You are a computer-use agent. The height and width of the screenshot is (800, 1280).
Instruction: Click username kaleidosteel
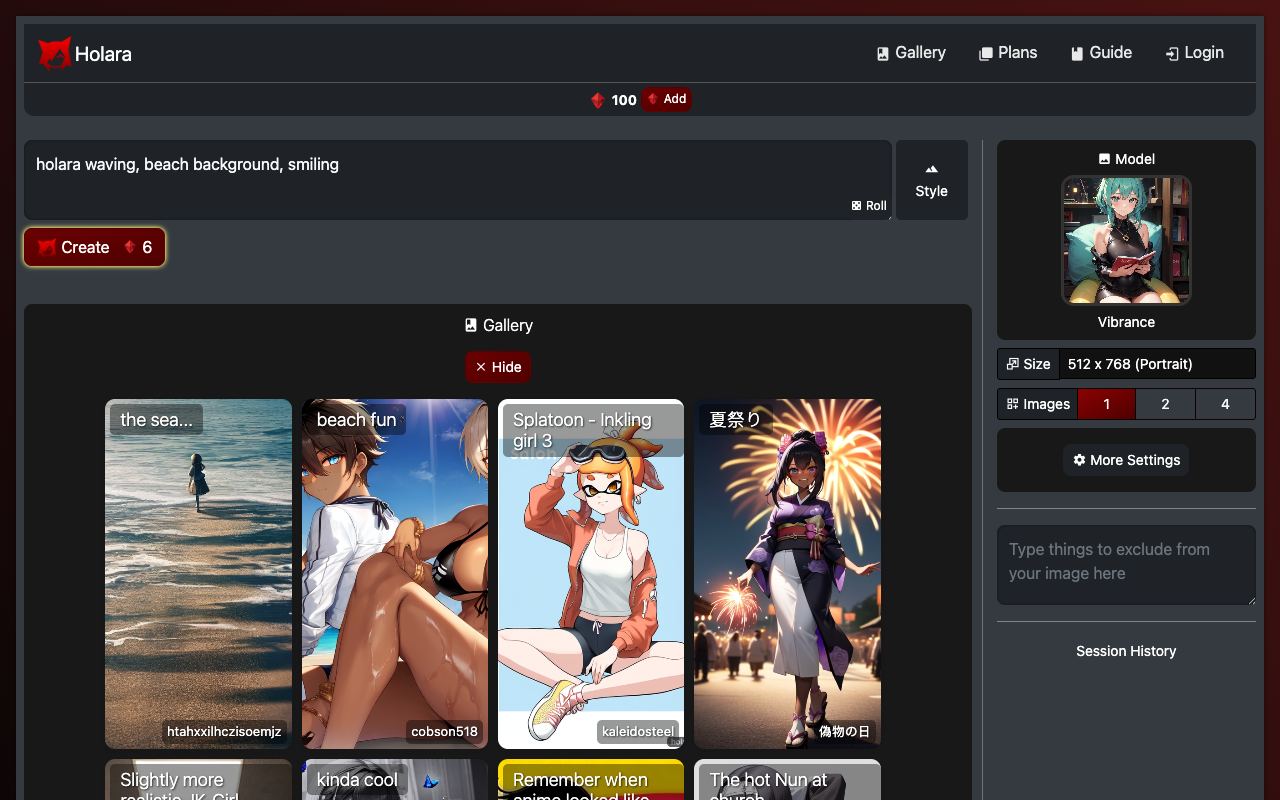click(637, 731)
